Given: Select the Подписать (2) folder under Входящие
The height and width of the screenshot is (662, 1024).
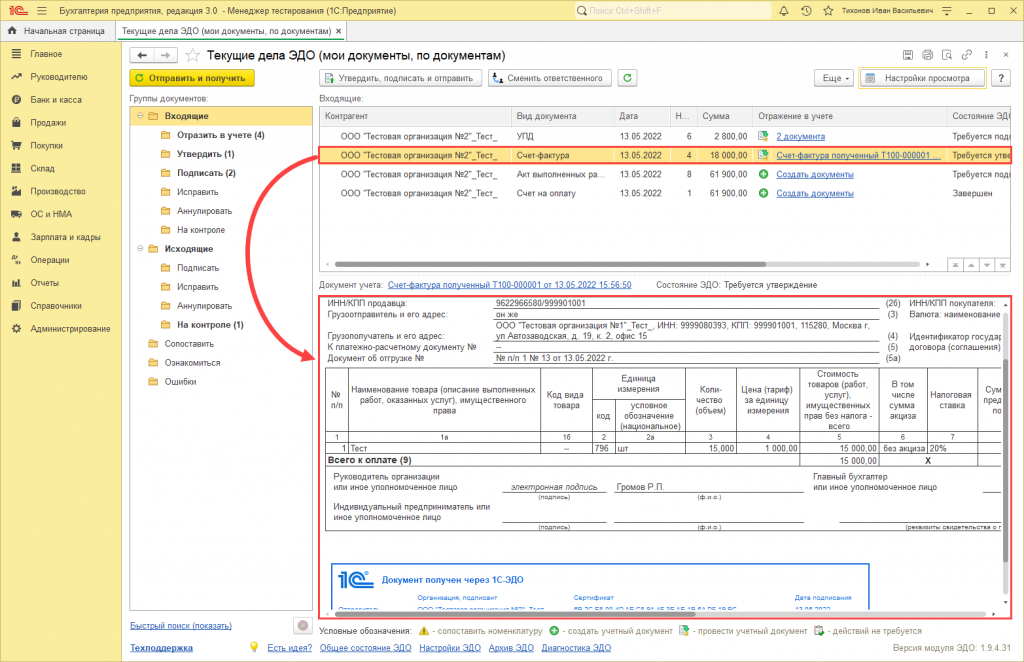Looking at the screenshot, I should 206,173.
